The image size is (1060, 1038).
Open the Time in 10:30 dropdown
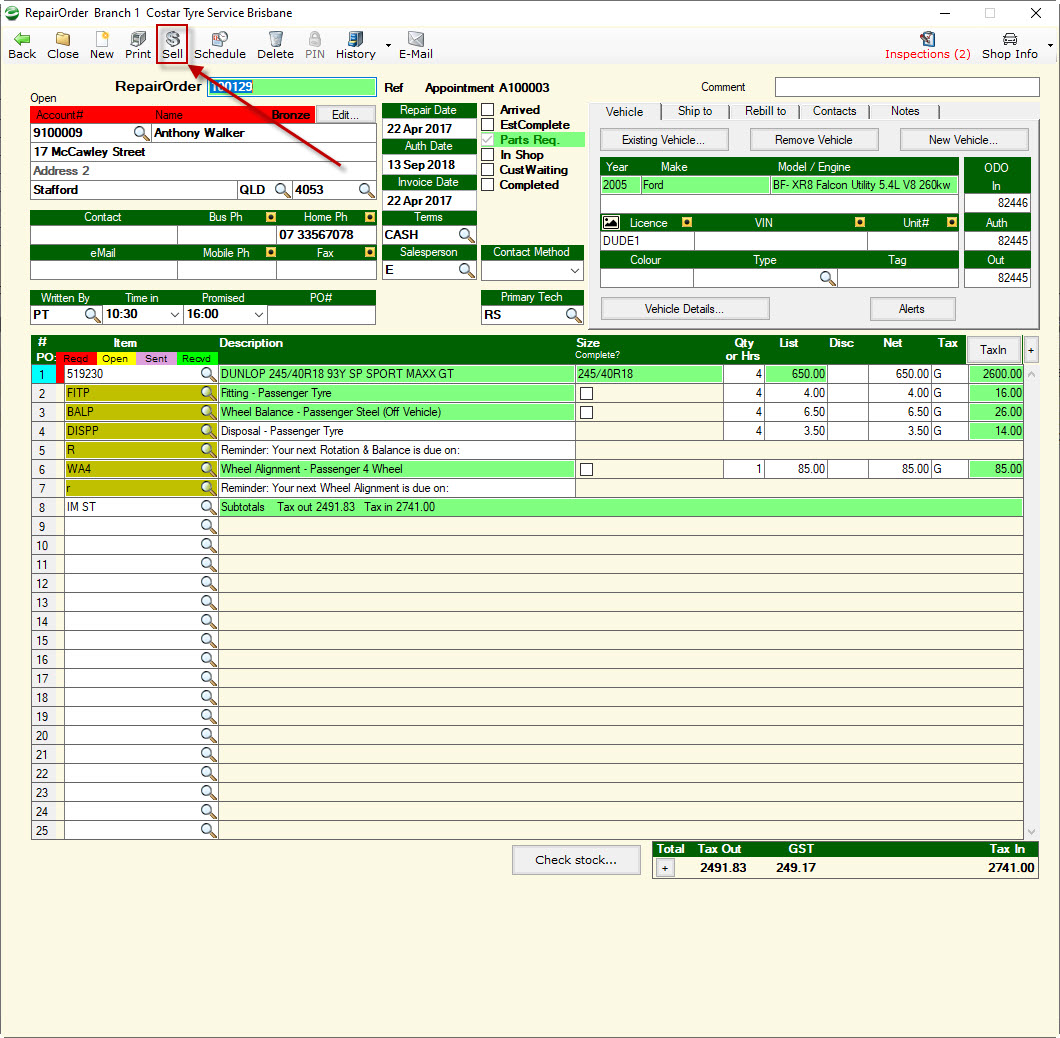coord(174,314)
